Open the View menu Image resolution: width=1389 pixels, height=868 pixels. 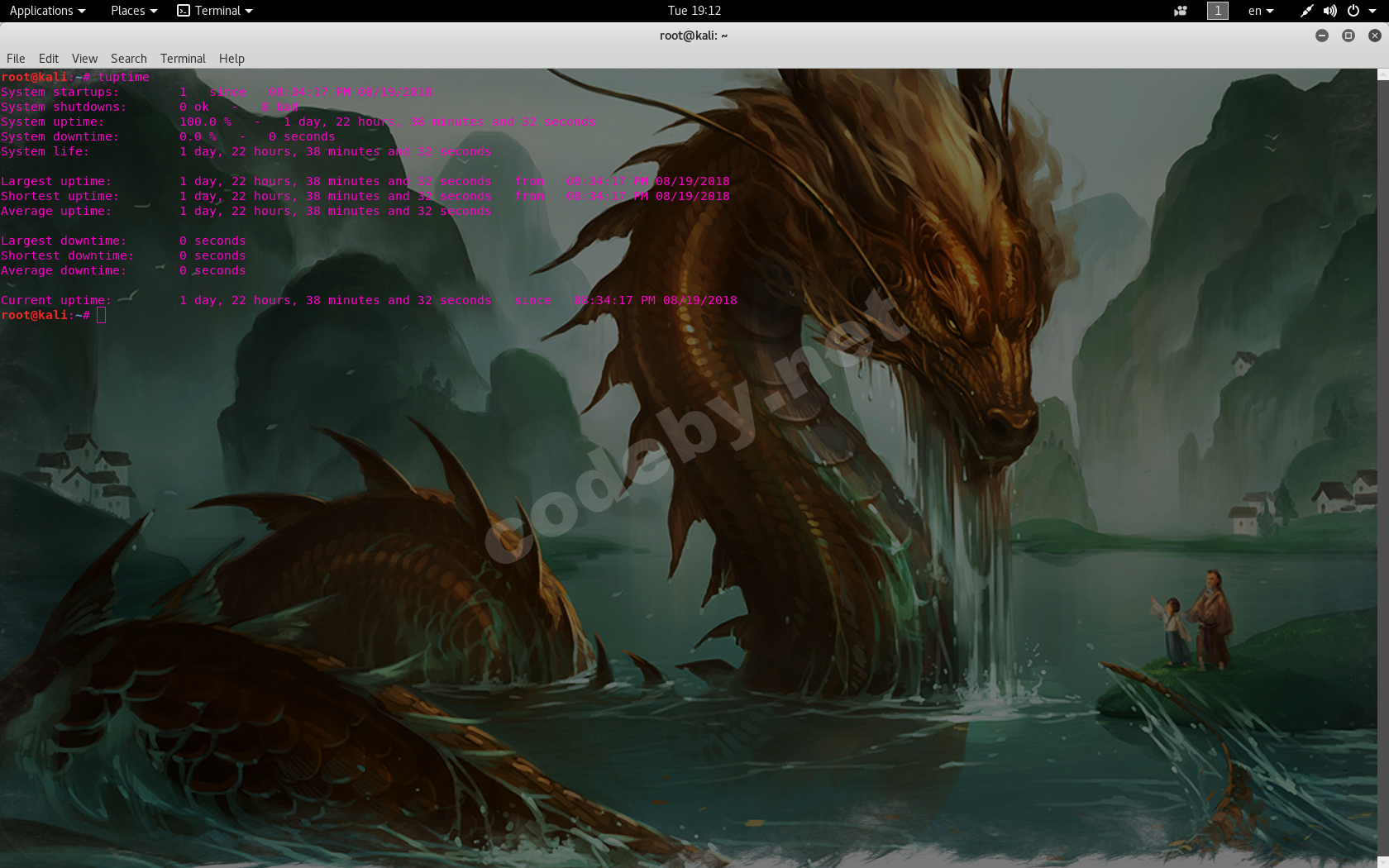84,59
